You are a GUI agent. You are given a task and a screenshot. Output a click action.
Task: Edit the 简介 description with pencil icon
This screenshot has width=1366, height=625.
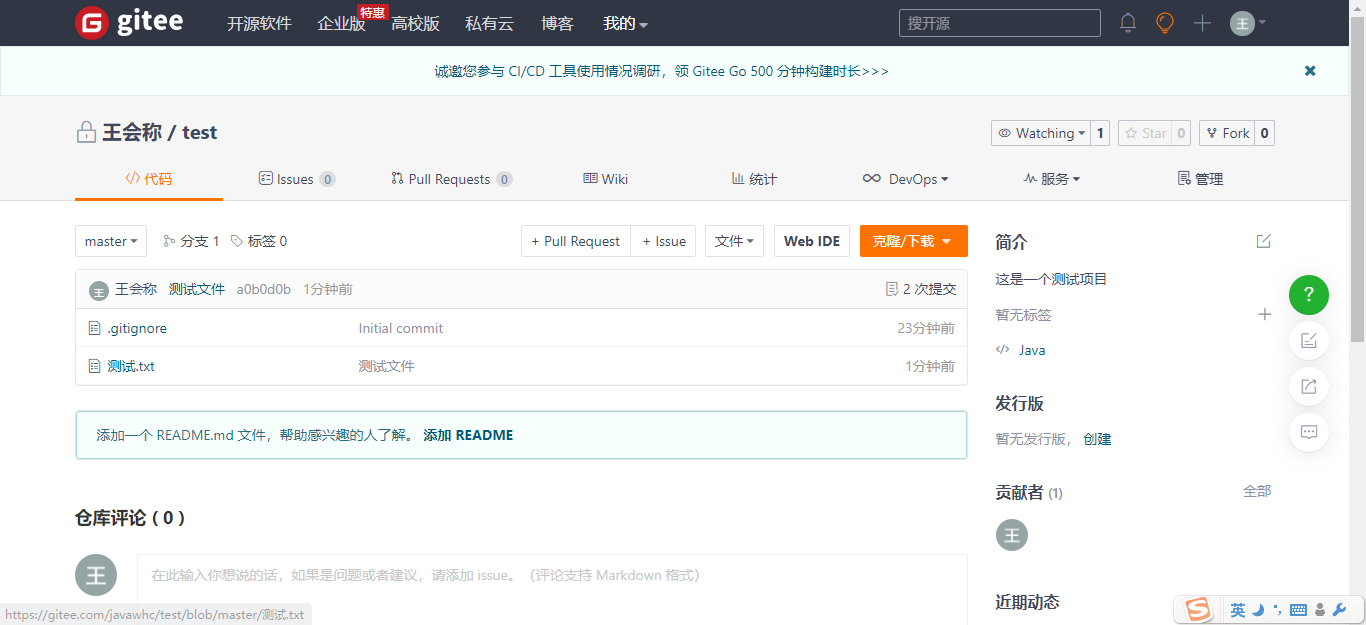tap(1264, 241)
